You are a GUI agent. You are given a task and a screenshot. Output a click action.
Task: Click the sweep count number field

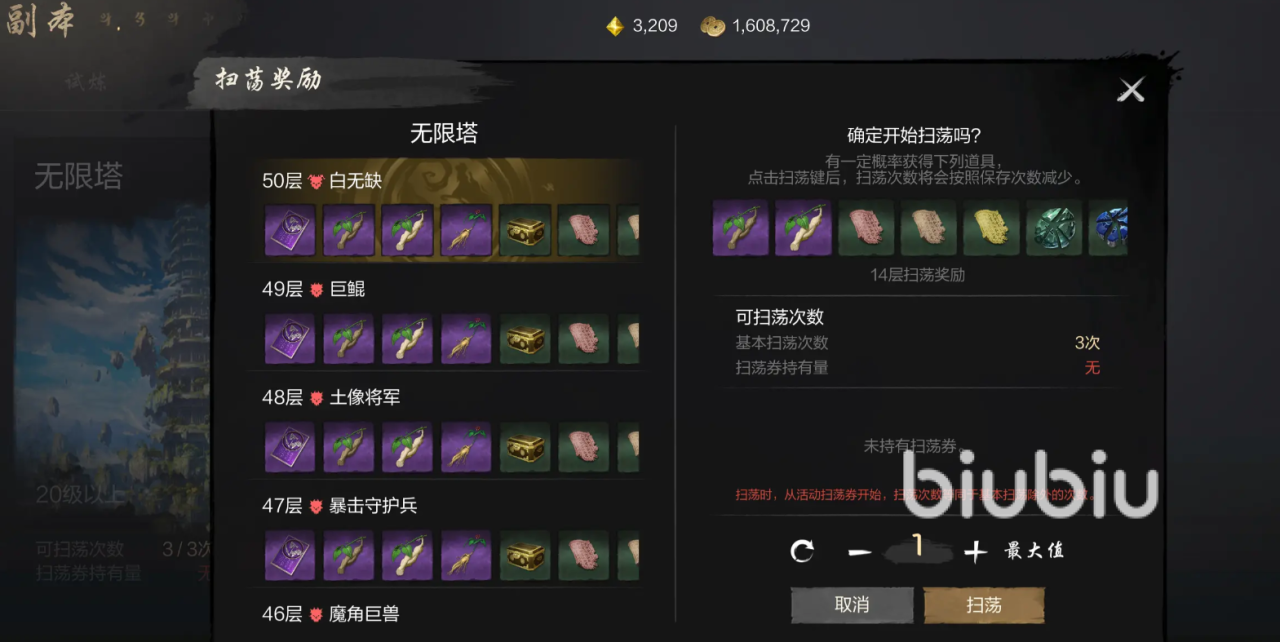918,549
